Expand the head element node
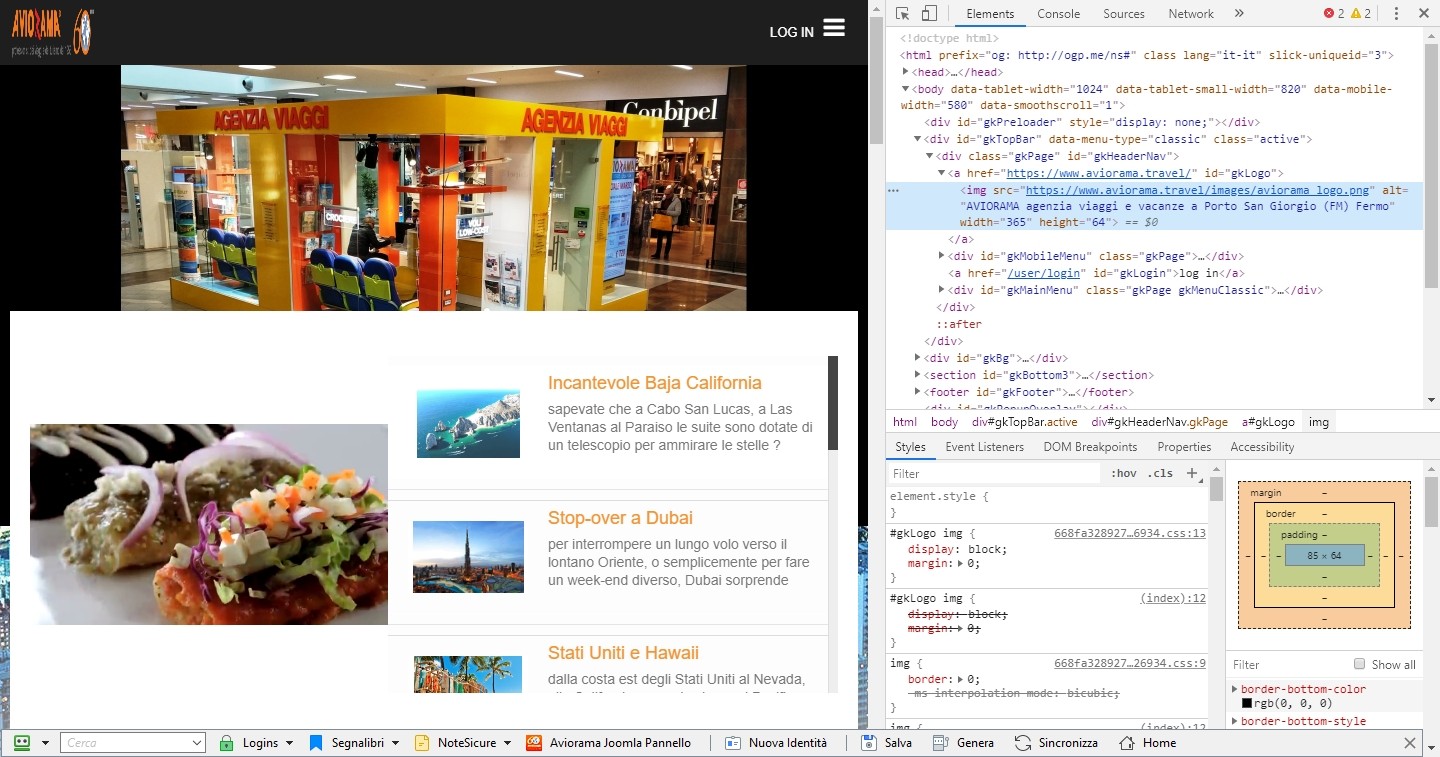The width and height of the screenshot is (1440, 757). [x=906, y=72]
